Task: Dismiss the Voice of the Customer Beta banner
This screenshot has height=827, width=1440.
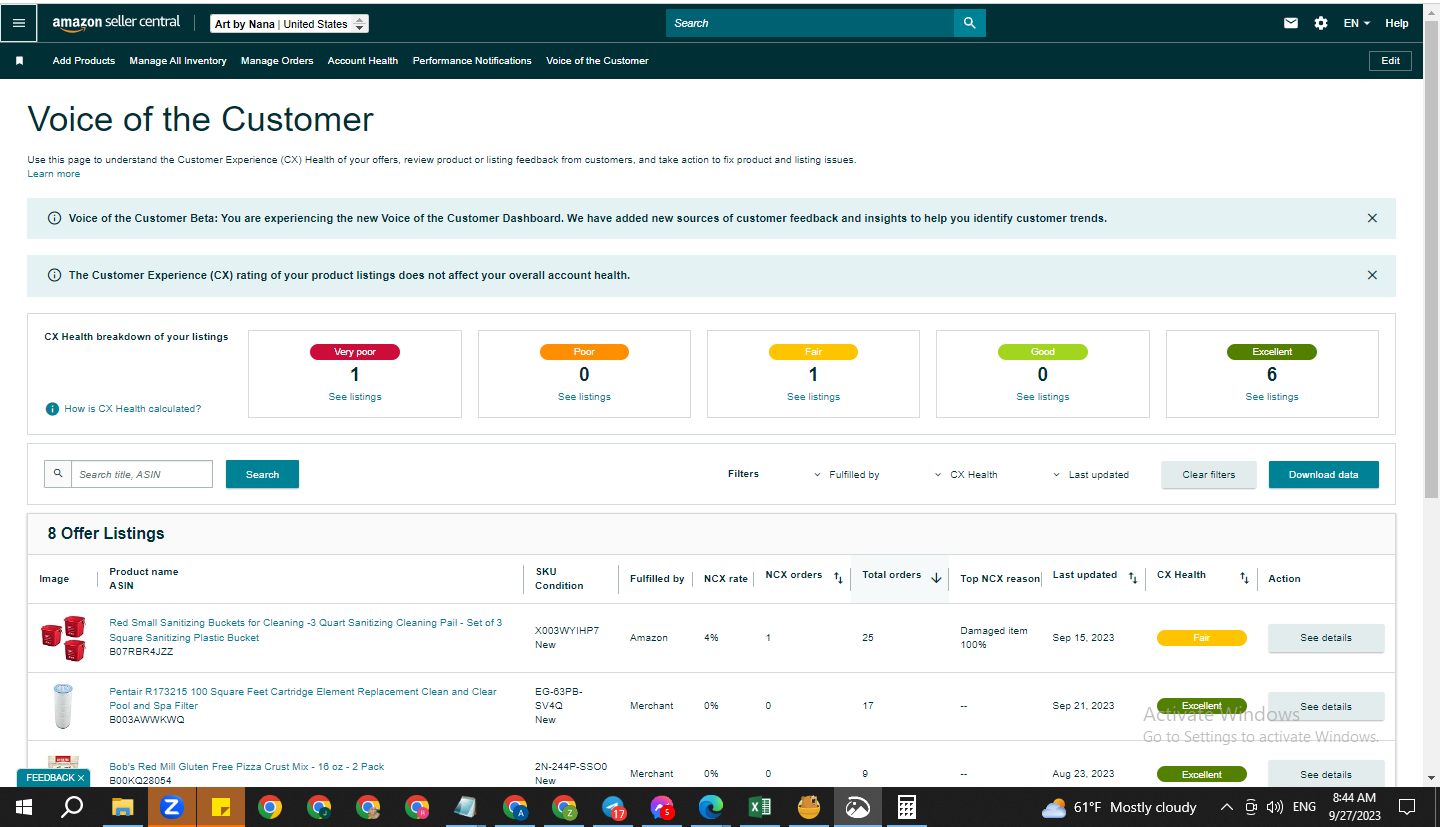Action: tap(1372, 218)
